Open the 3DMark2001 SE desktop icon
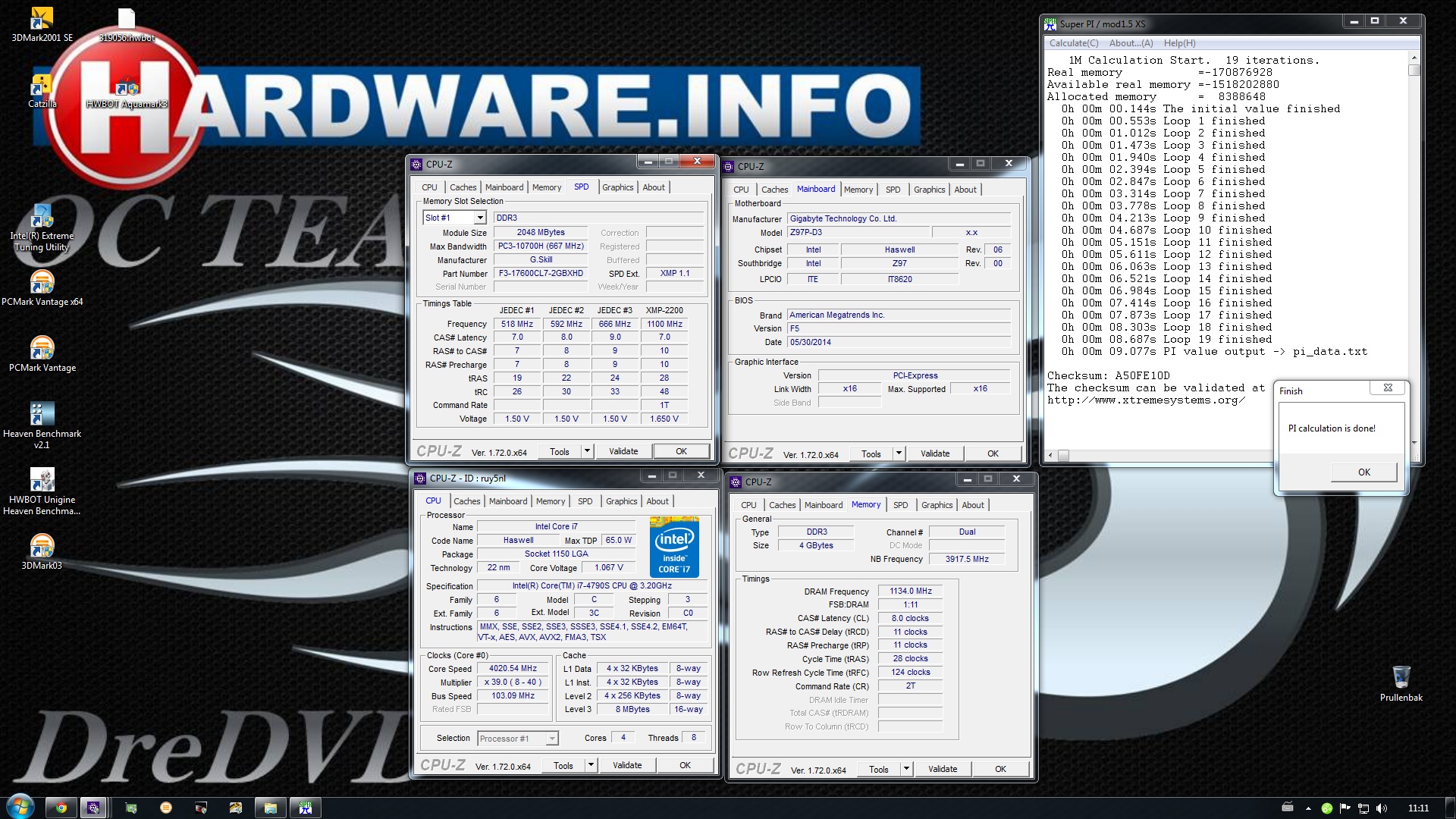 [42, 24]
